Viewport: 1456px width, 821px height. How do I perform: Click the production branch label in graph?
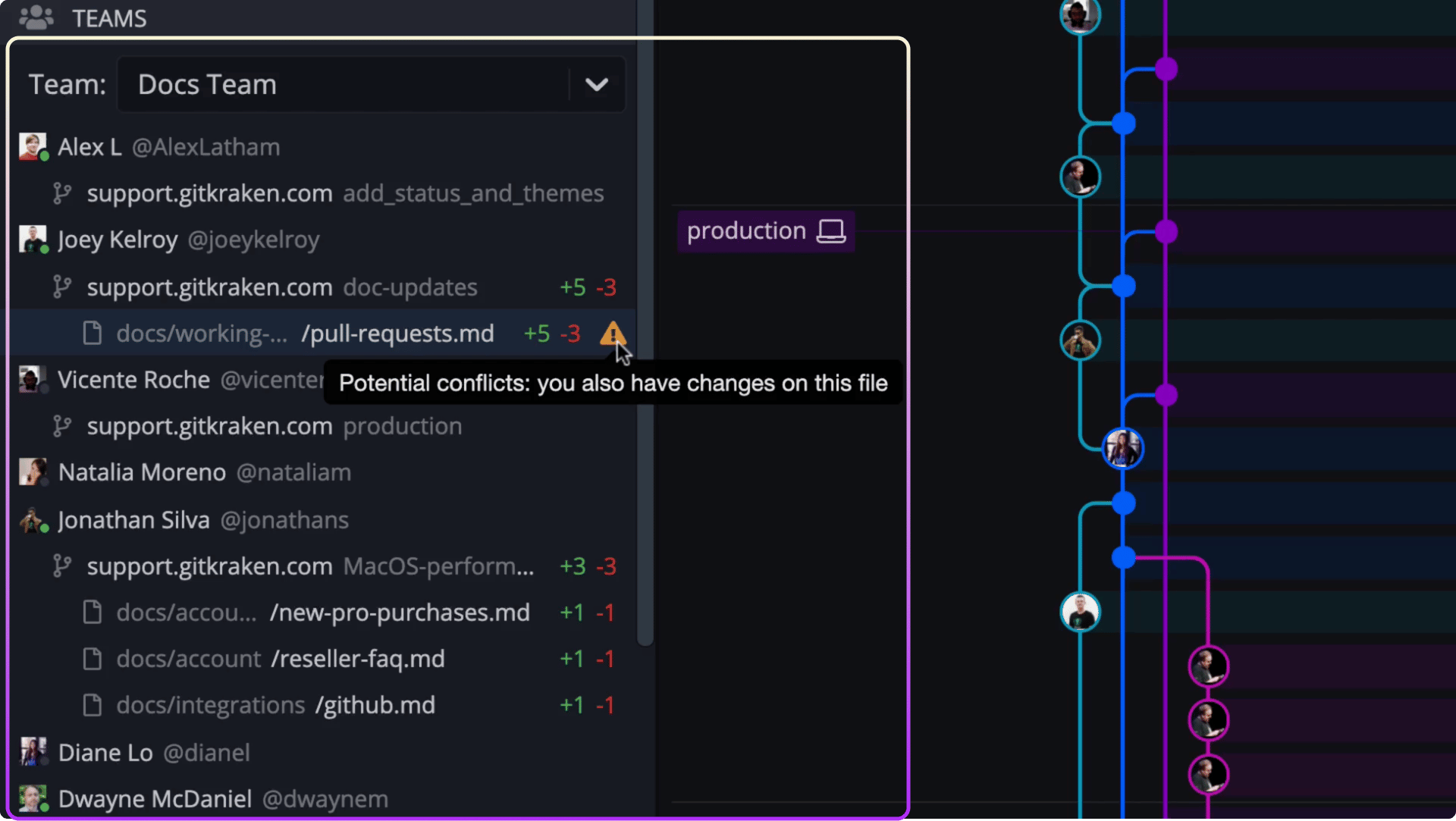[766, 231]
